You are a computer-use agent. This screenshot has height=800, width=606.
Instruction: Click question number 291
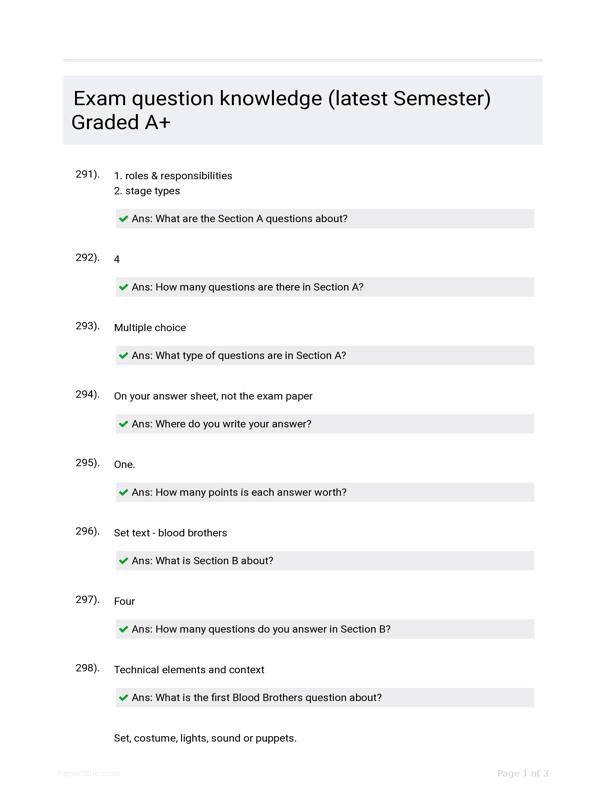coord(87,174)
